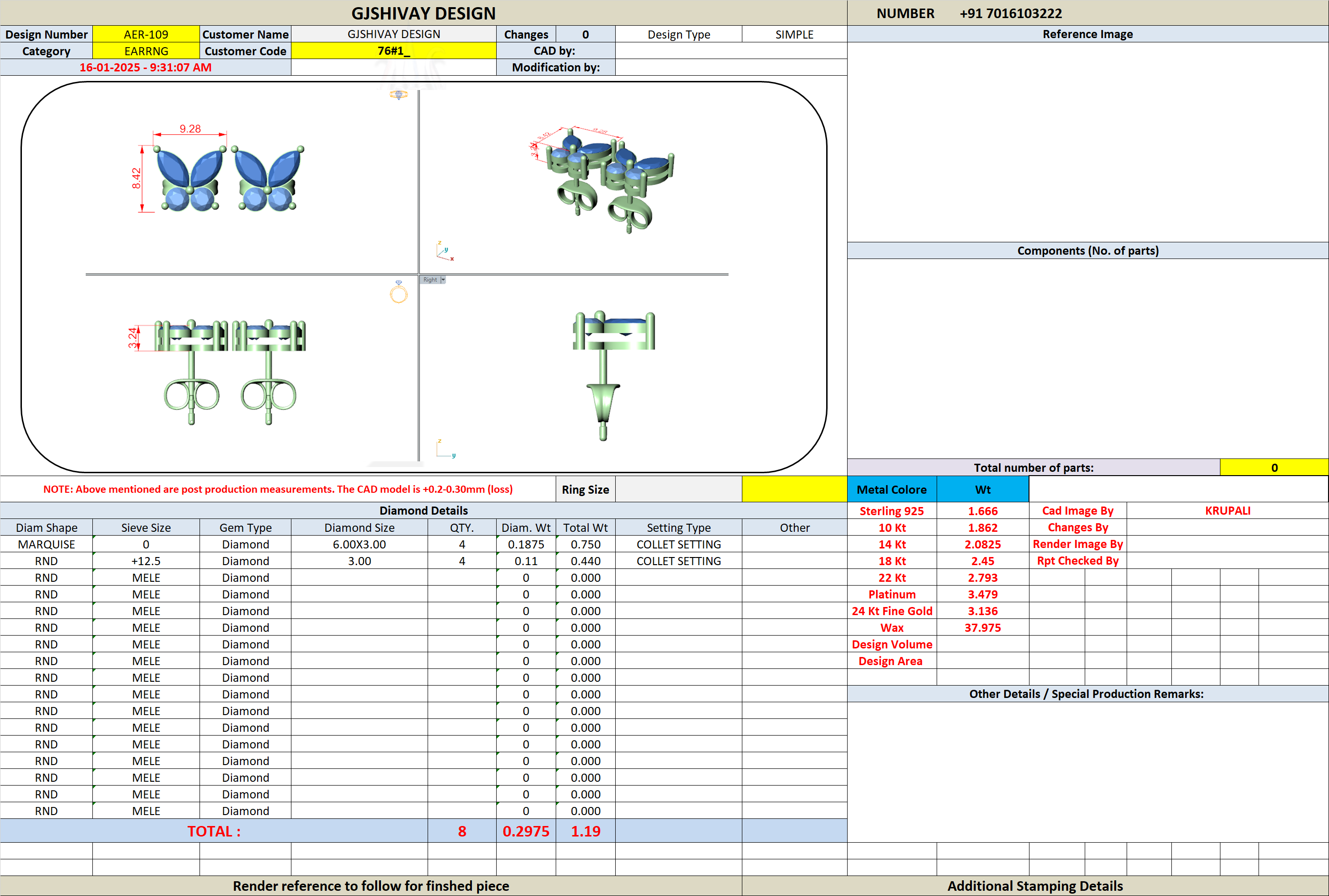The image size is (1329, 896).
Task: Click the yellow Customer Code cell 76#1_
Action: pos(394,51)
